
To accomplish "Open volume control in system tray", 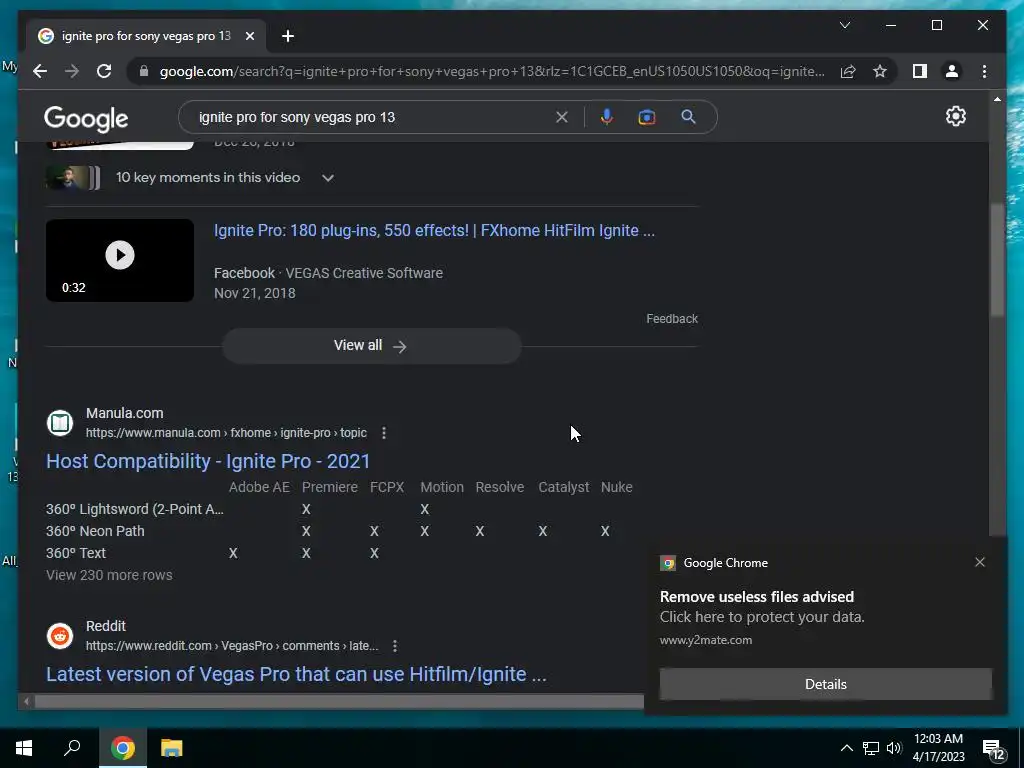I will coord(894,748).
